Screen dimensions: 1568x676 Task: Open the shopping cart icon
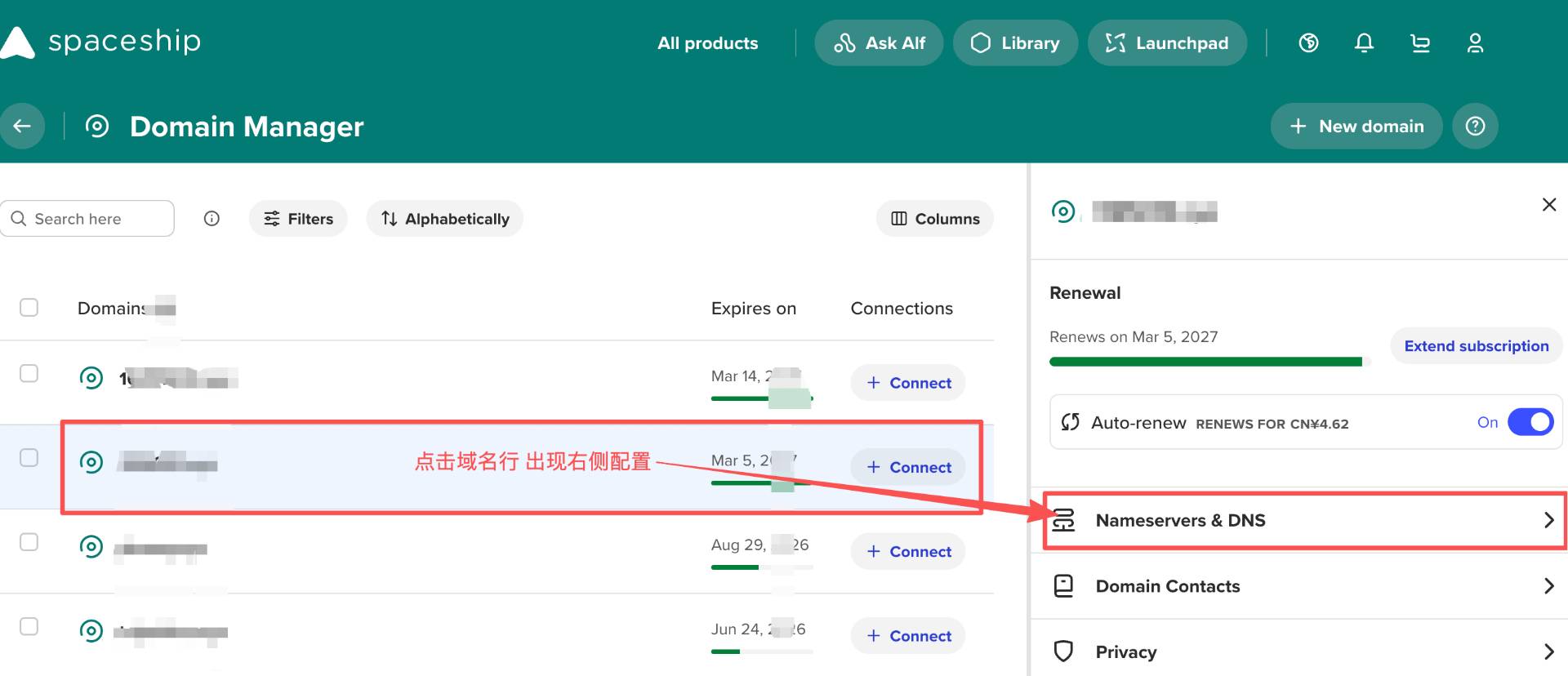click(1420, 43)
